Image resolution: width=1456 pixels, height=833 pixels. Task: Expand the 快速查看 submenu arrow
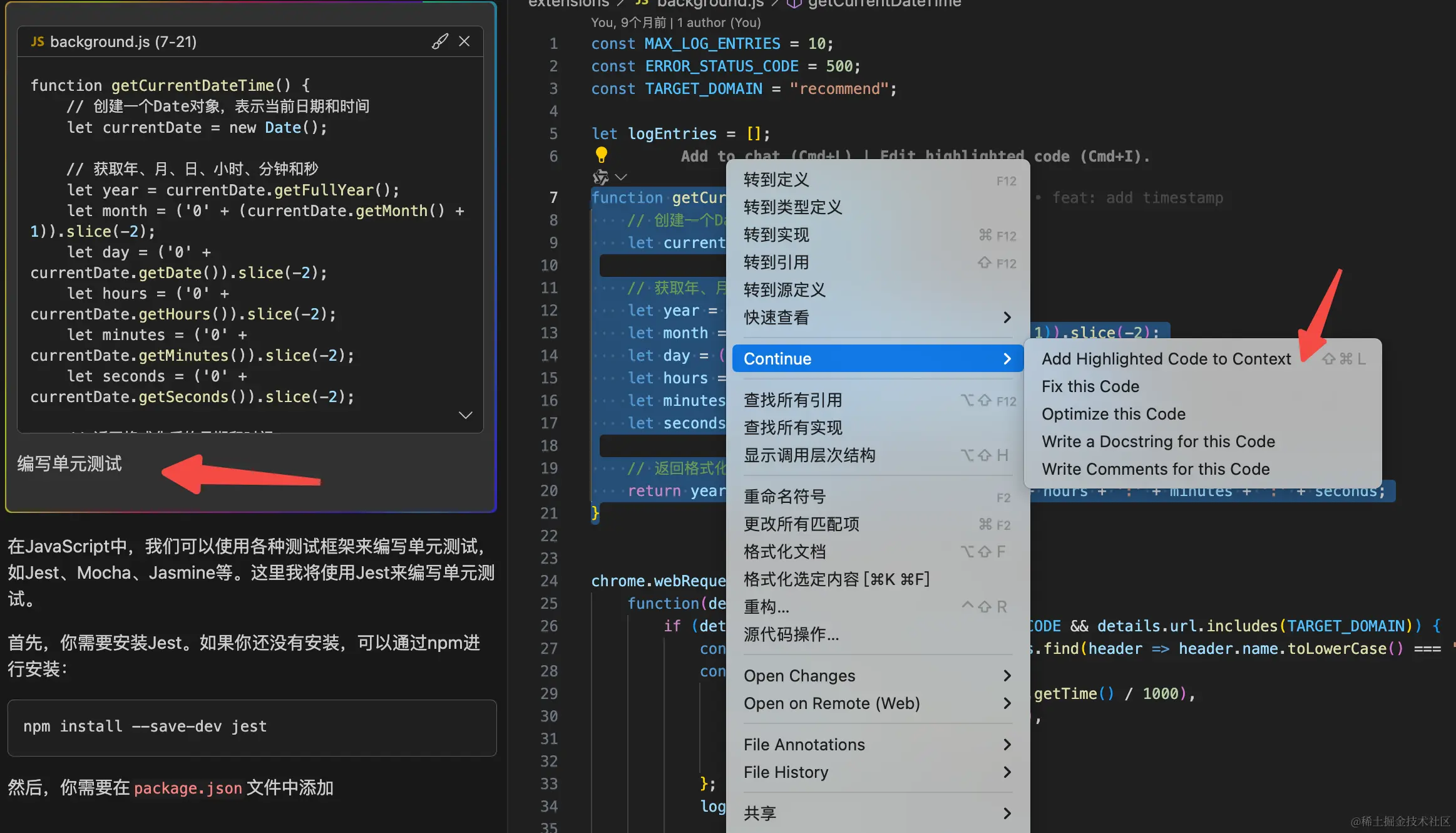1007,318
